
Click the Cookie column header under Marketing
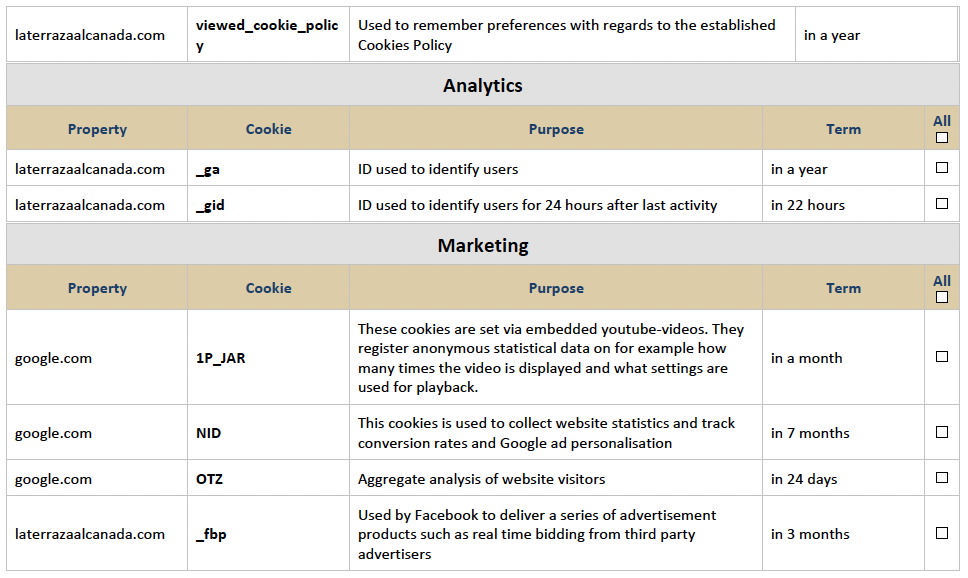click(269, 288)
